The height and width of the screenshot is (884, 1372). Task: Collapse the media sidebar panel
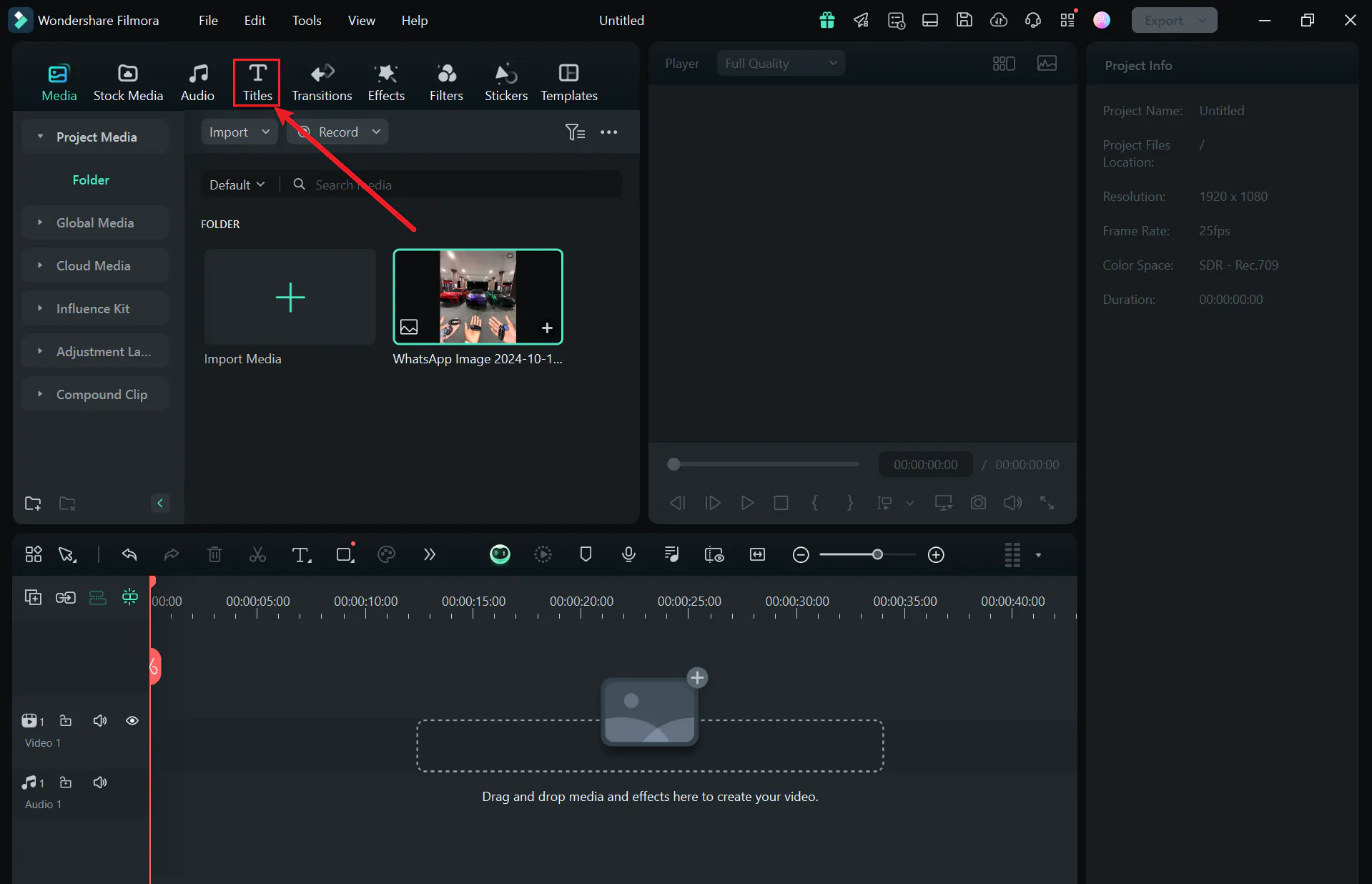click(x=160, y=504)
